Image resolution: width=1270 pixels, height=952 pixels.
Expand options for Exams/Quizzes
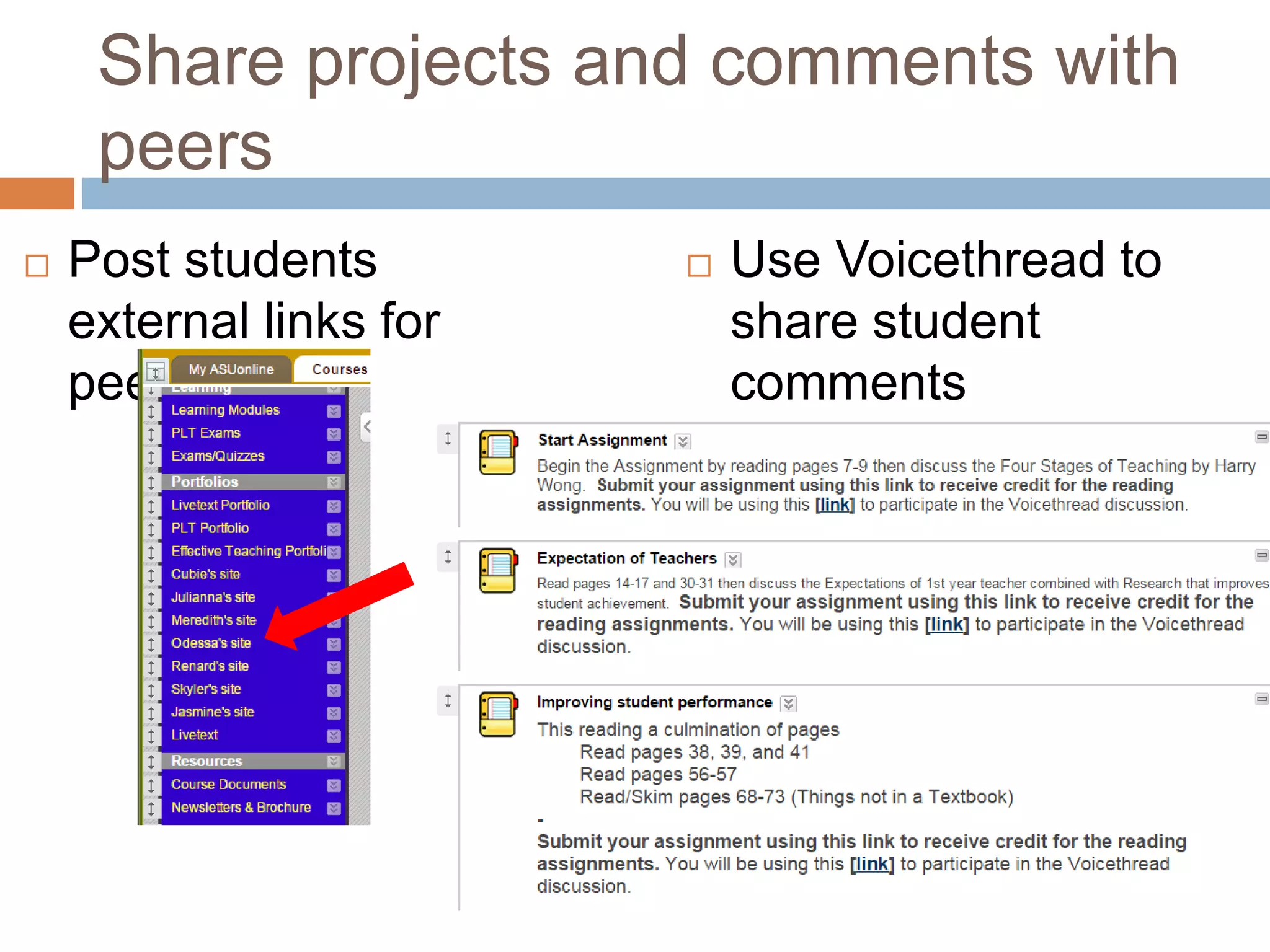pyautogui.click(x=334, y=457)
